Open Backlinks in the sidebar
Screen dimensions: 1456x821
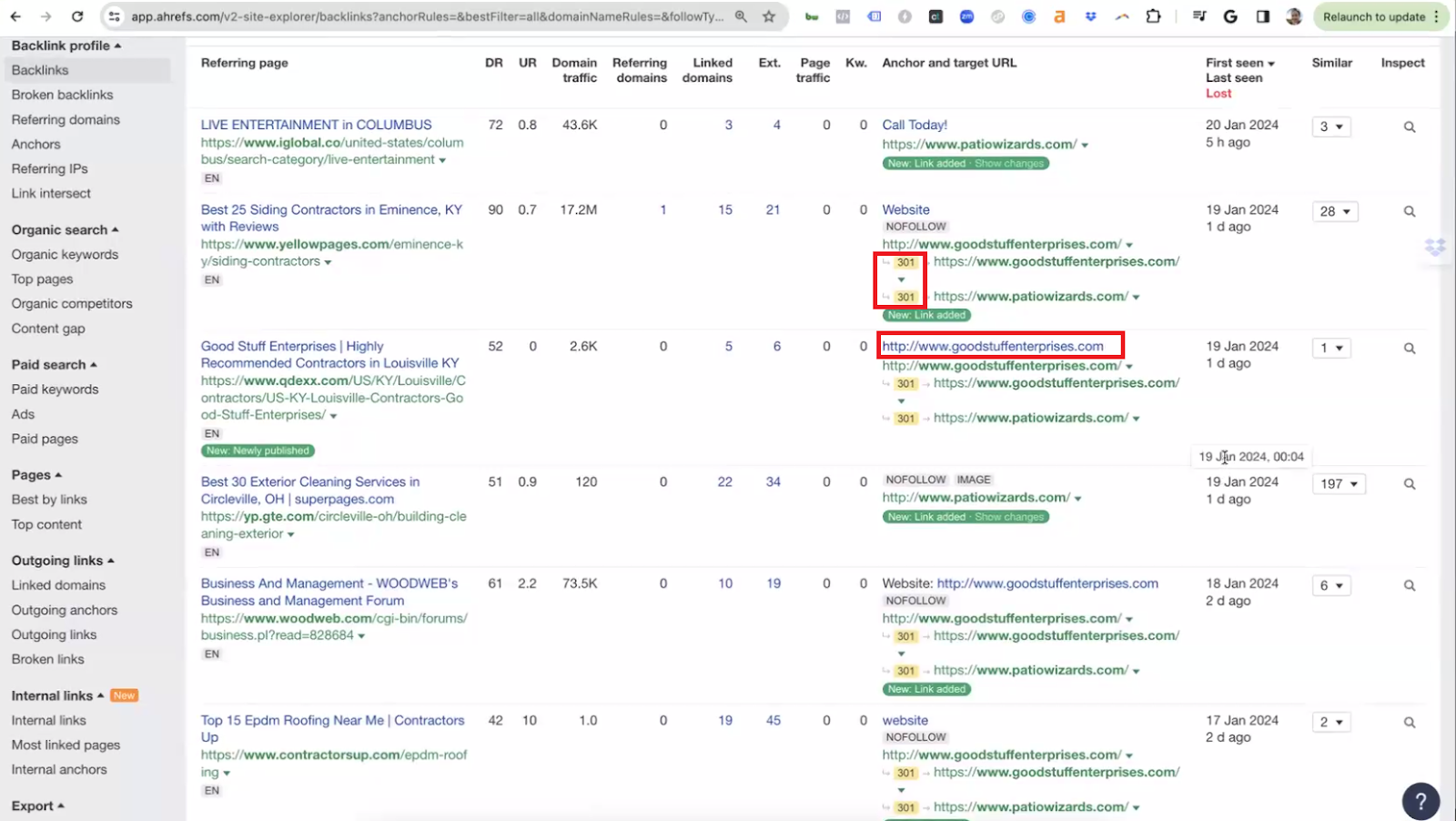pyautogui.click(x=40, y=70)
